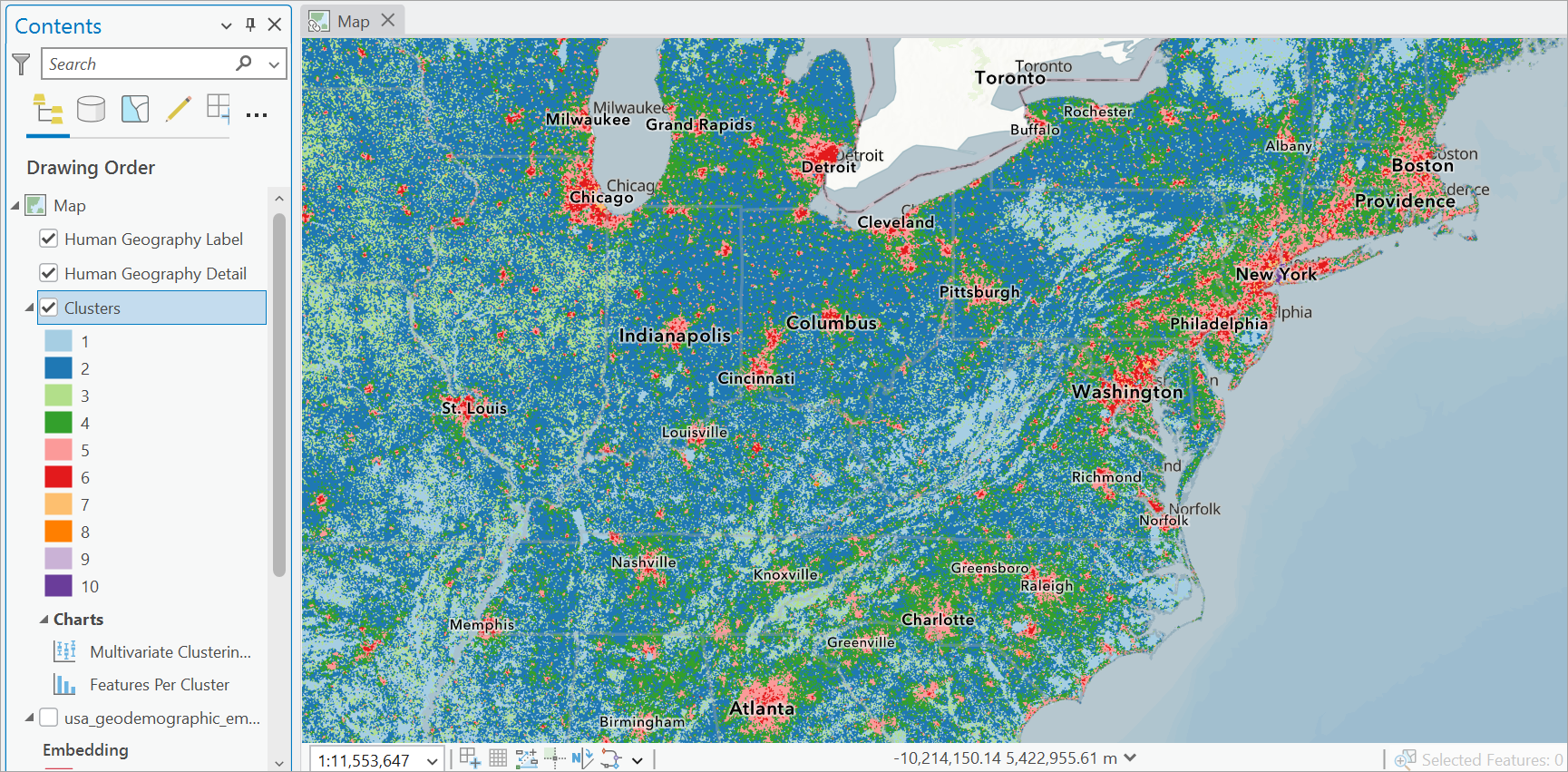Open Contents pane options chevron menu
This screenshot has height=772, width=1568.
pos(227,25)
